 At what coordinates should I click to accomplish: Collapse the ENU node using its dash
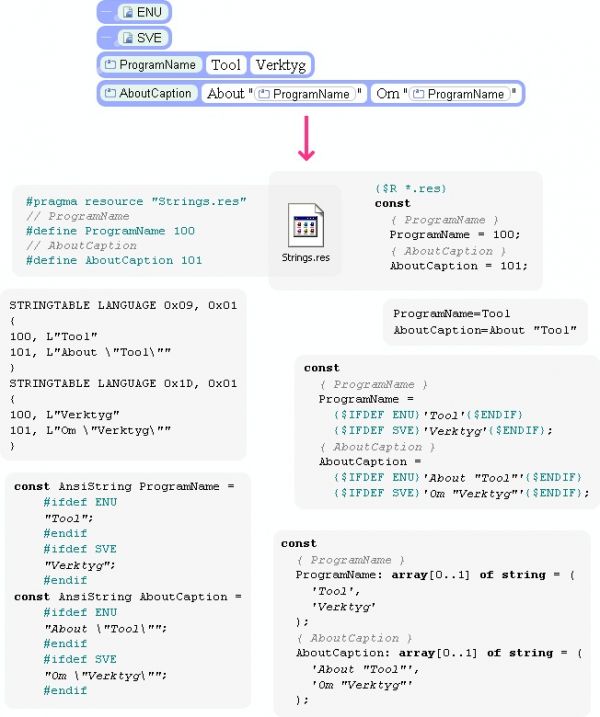107,12
